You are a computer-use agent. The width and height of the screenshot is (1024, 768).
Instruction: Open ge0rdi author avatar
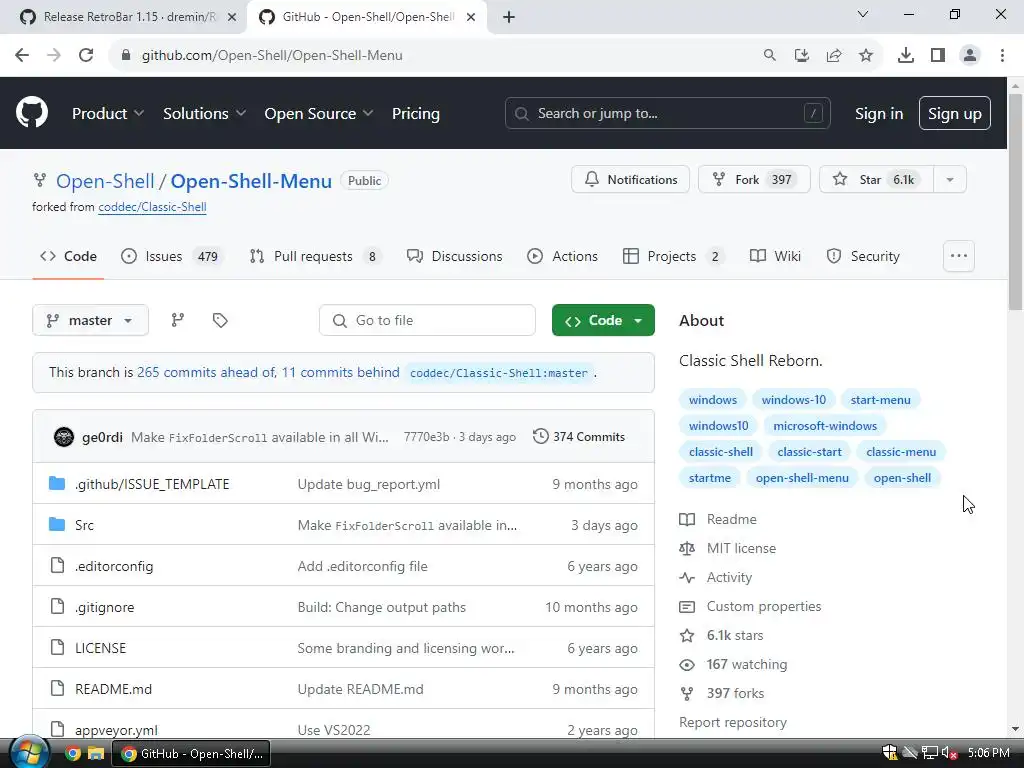pos(63,436)
